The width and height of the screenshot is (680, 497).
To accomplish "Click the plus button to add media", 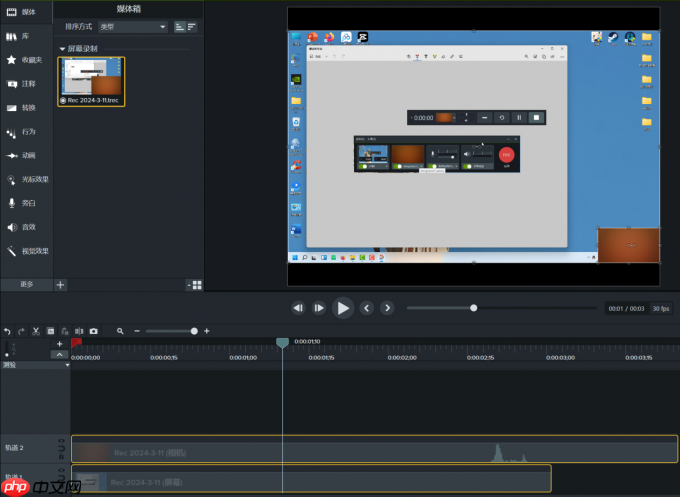I will [x=60, y=285].
